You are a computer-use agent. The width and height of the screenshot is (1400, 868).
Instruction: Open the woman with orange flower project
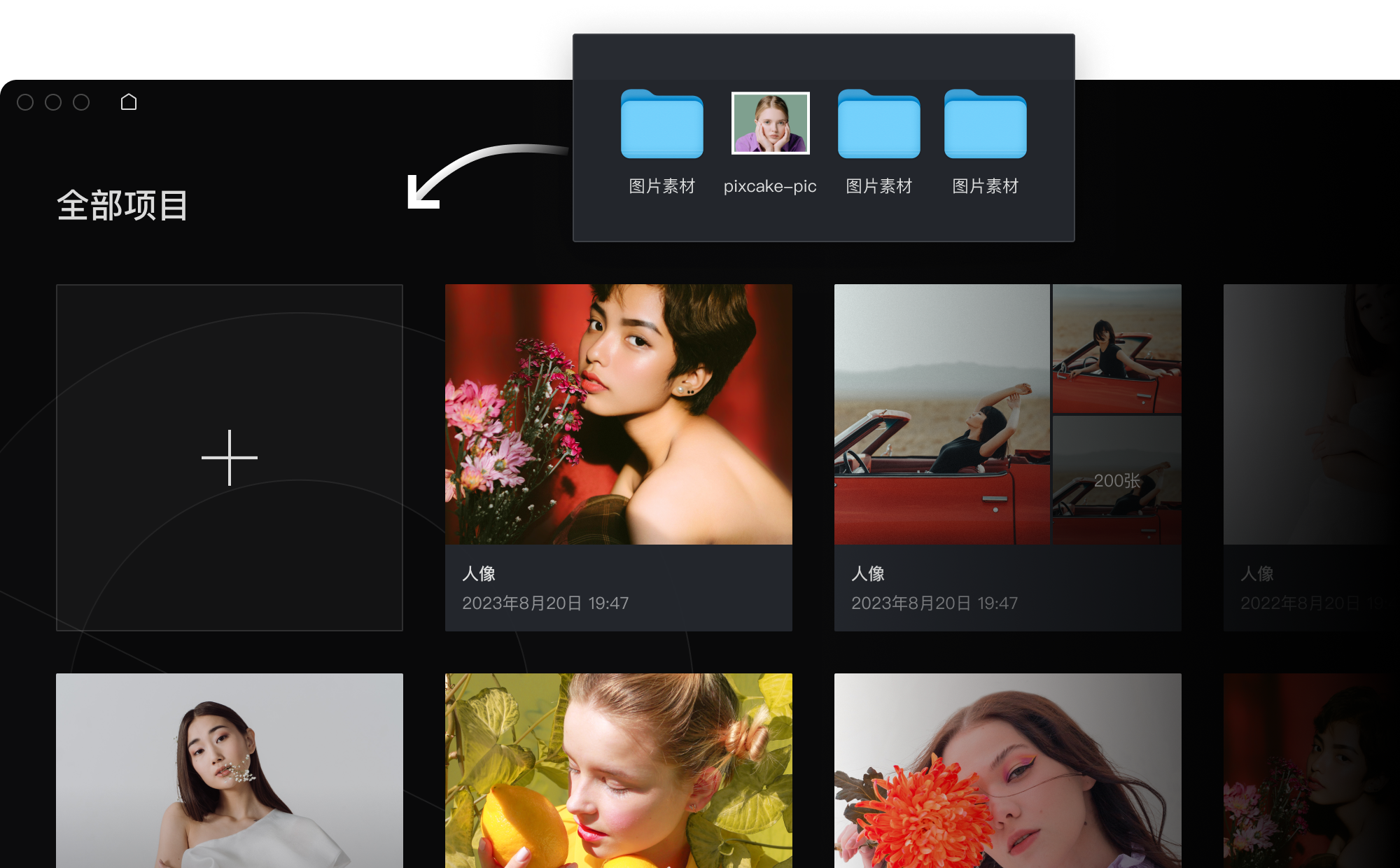pyautogui.click(x=1008, y=771)
